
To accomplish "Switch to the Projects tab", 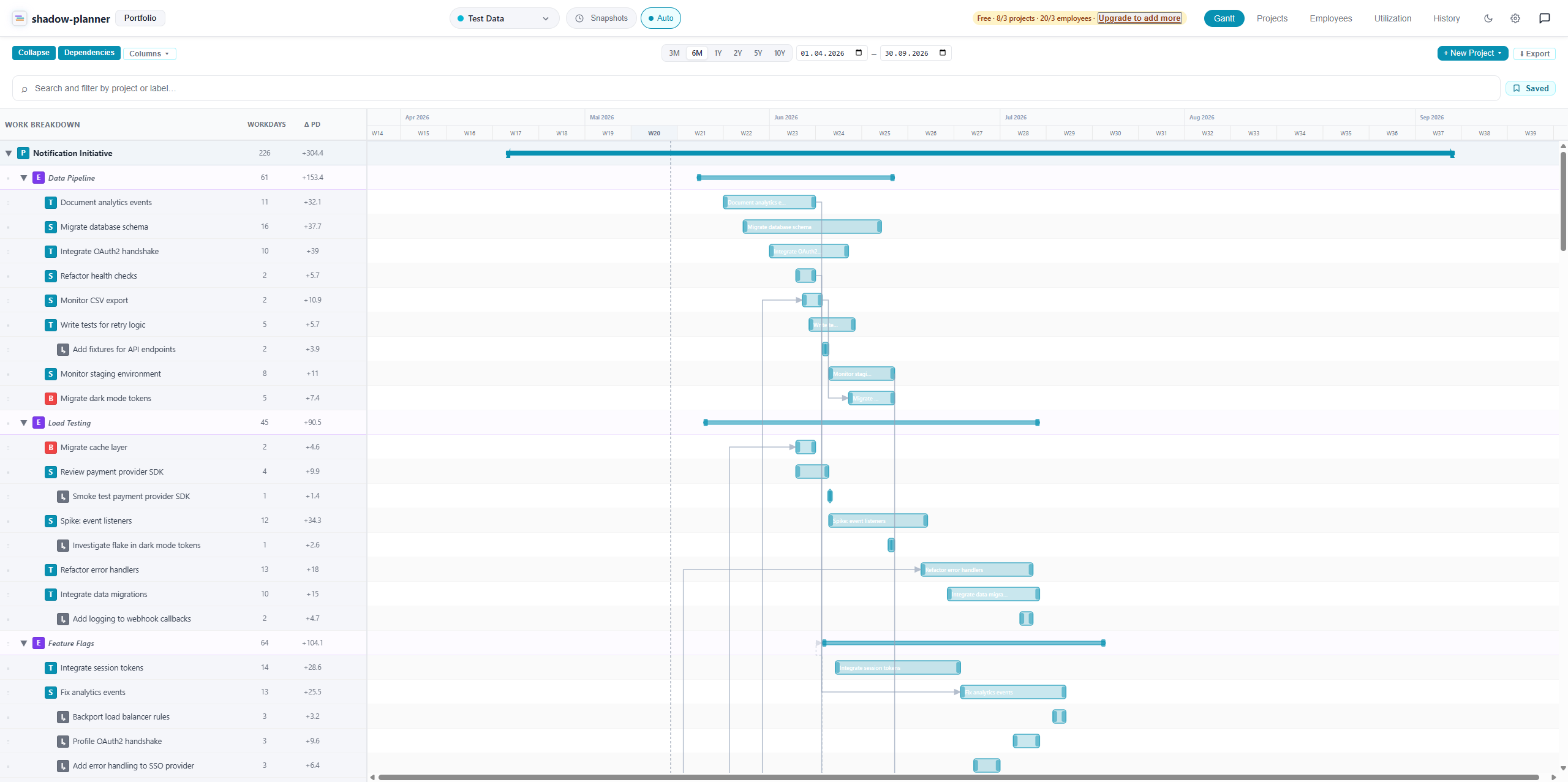I will pos(1272,18).
